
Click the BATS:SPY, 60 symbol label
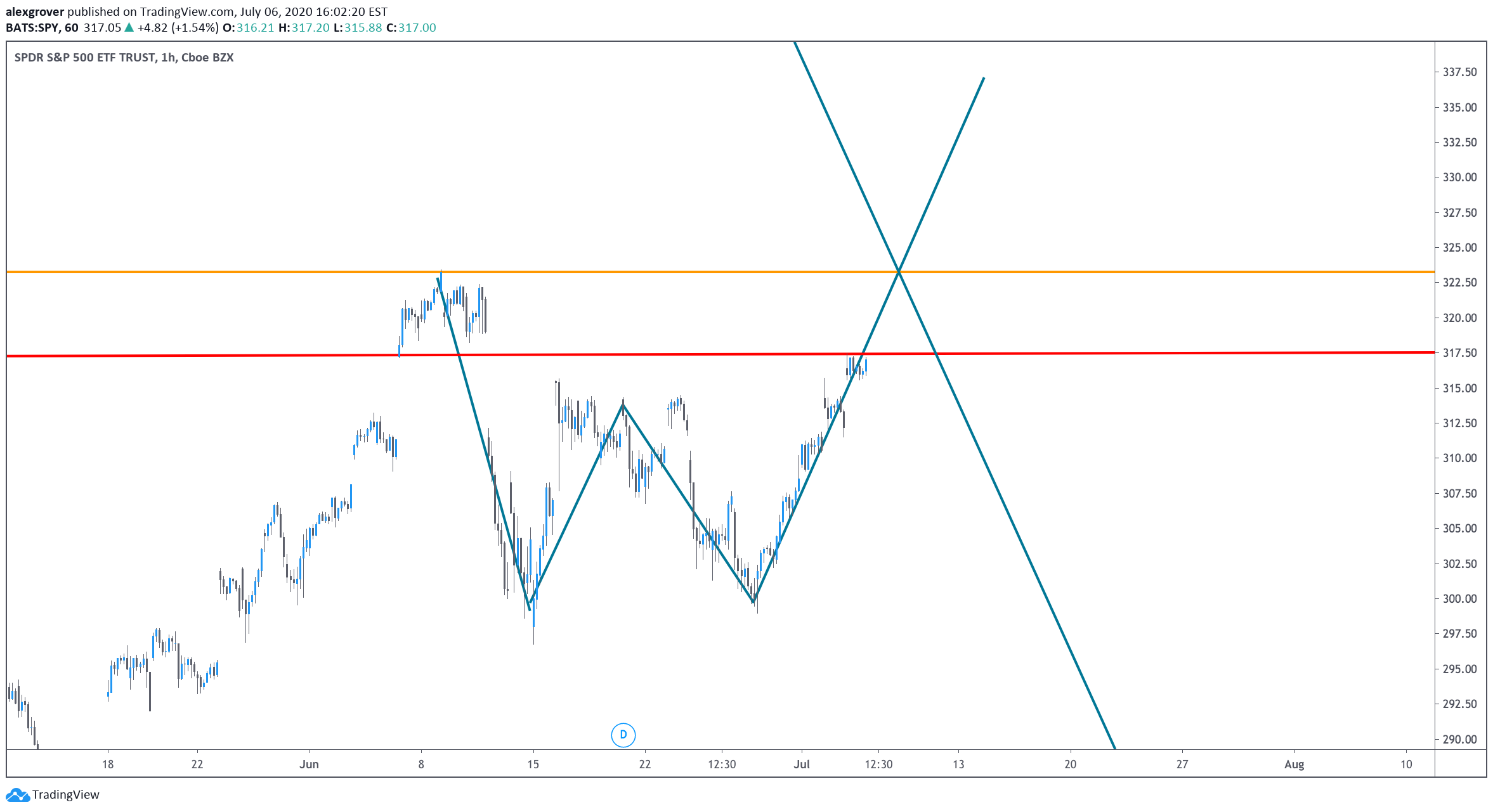pyautogui.click(x=42, y=27)
